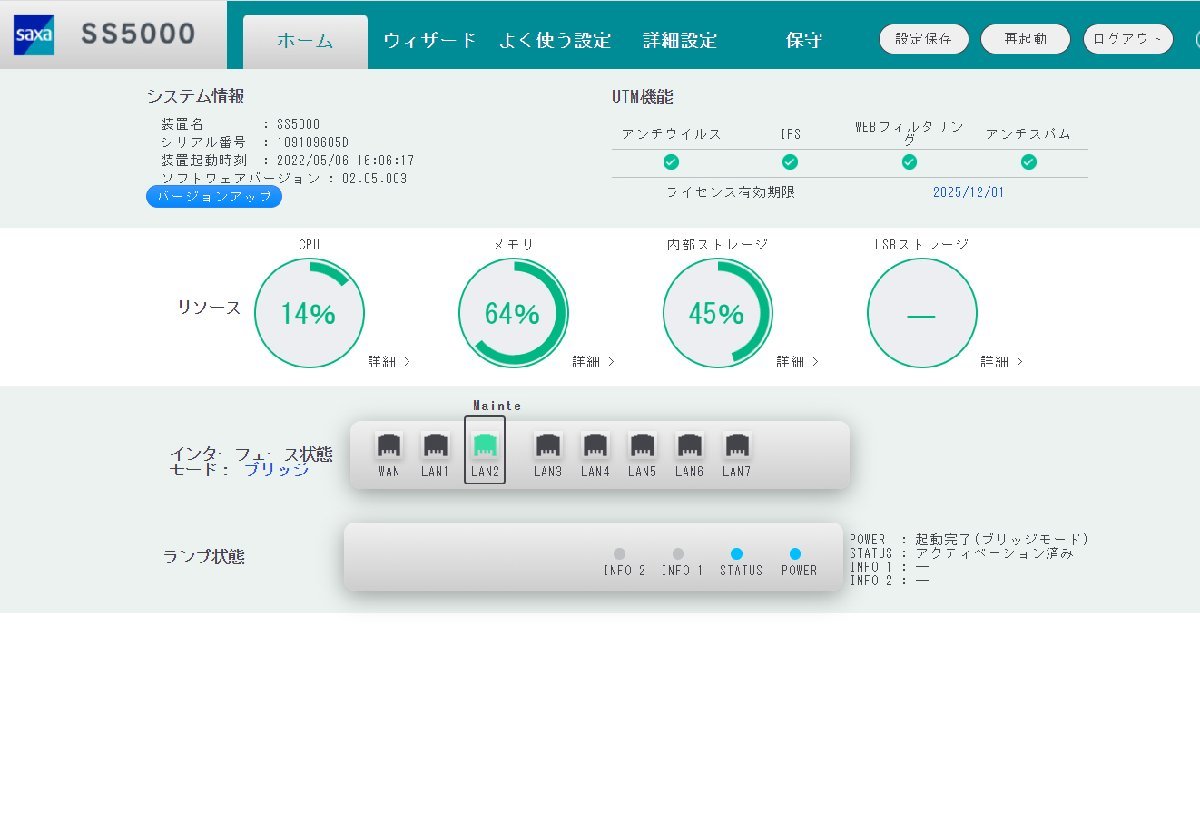Click the INFO 2 lamp indicator
Viewport: 1200px width, 821px height.
click(x=620, y=553)
